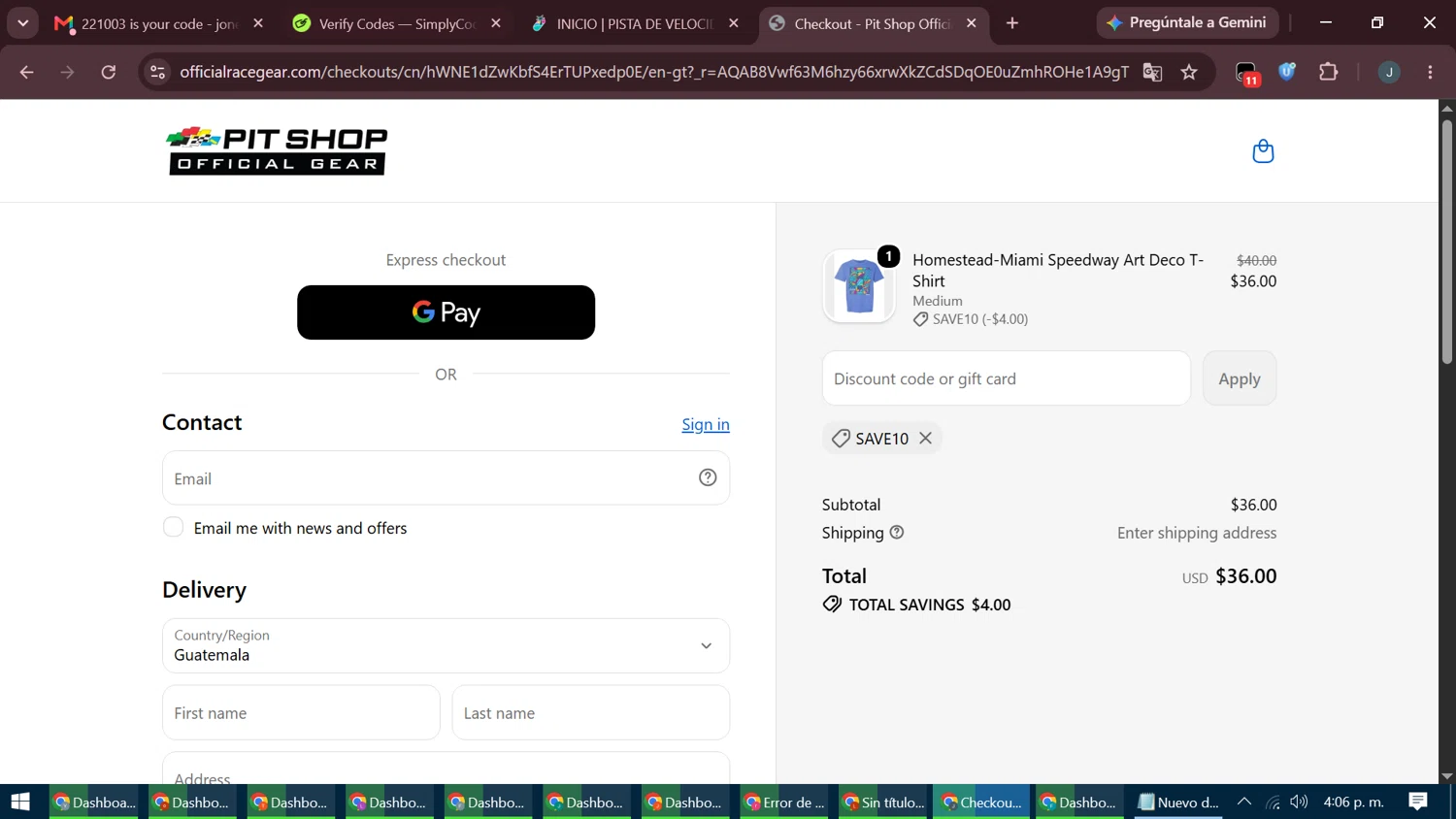The width and height of the screenshot is (1456, 819).
Task: Remove the SAVE10 discount code tag
Action: pos(926,439)
